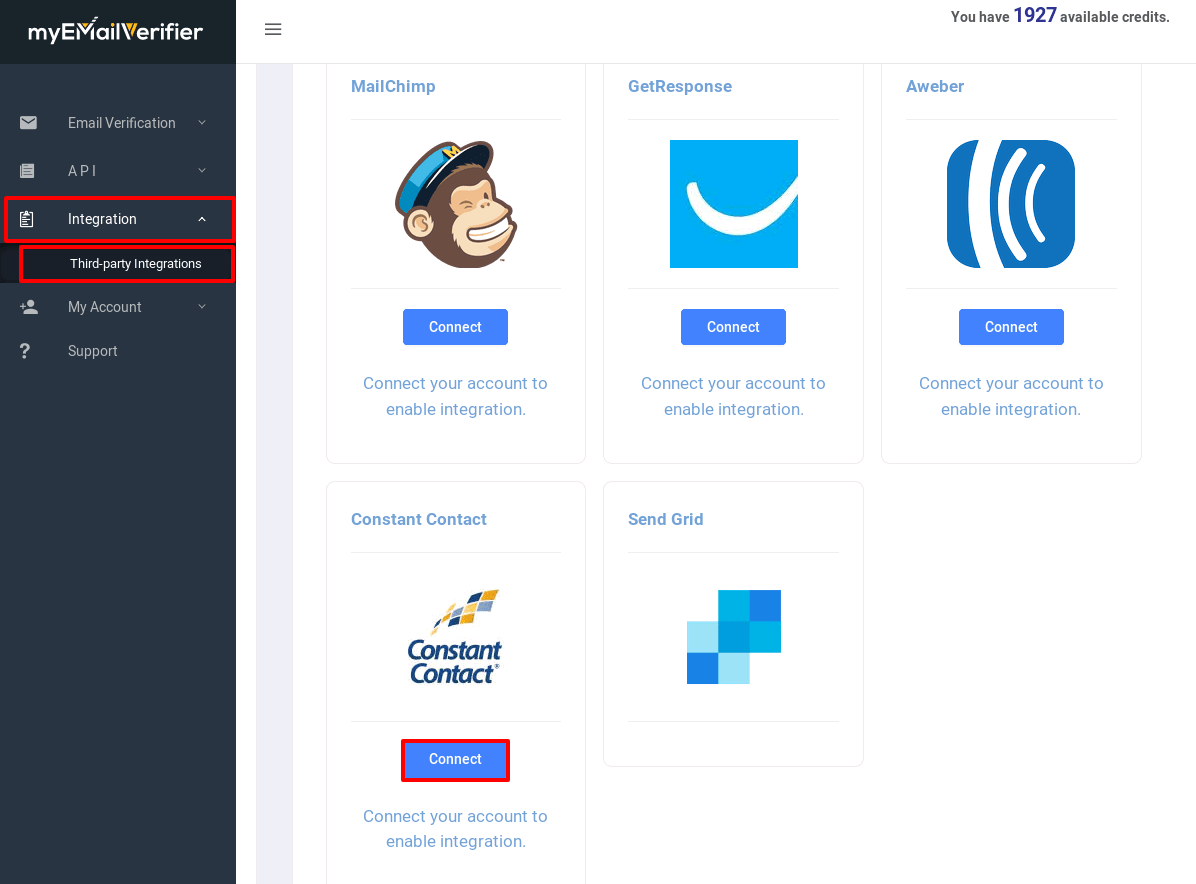Expand the Email Verification menu chevron

point(202,123)
